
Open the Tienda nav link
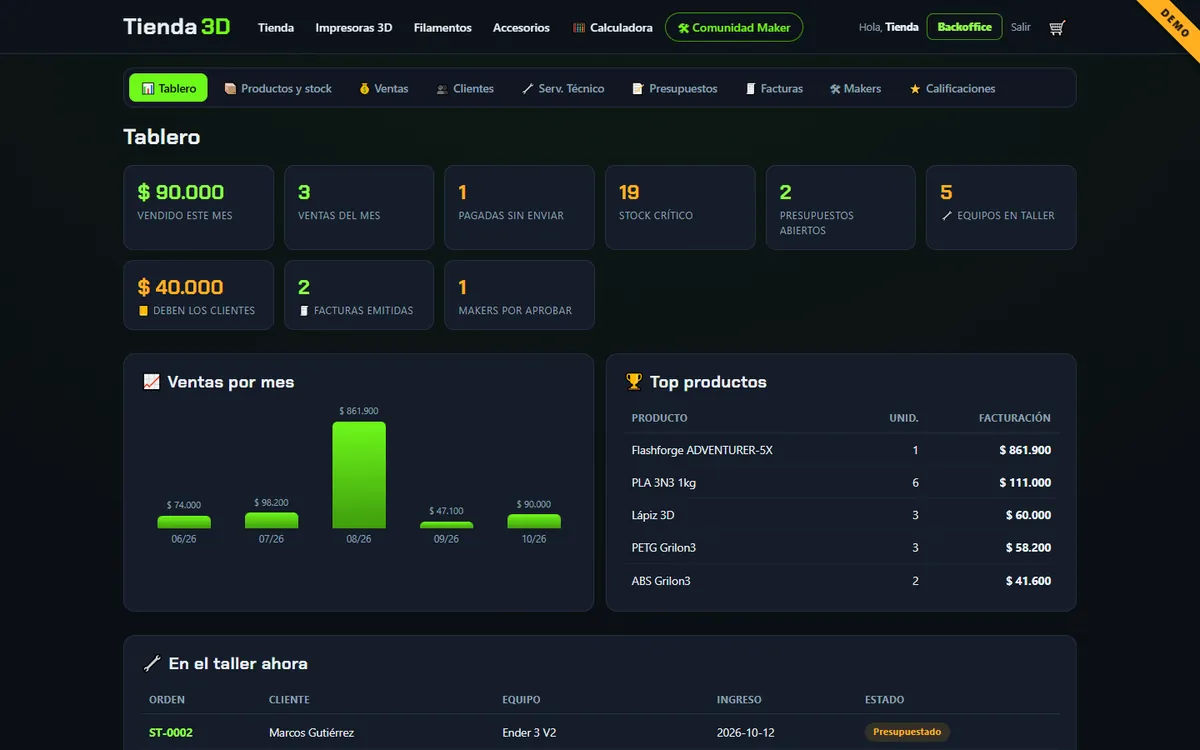pos(276,28)
